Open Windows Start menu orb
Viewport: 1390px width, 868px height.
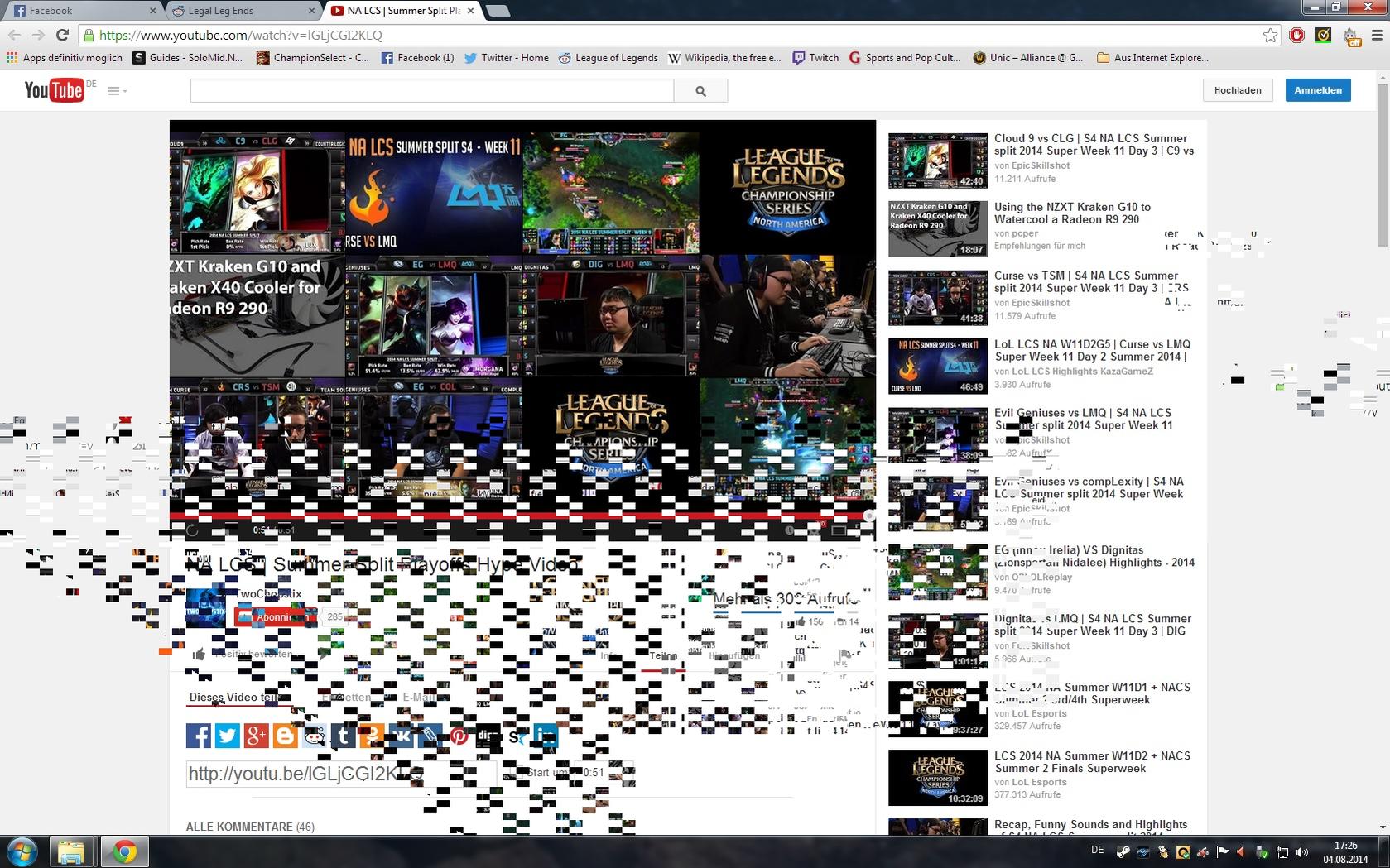click(x=22, y=851)
